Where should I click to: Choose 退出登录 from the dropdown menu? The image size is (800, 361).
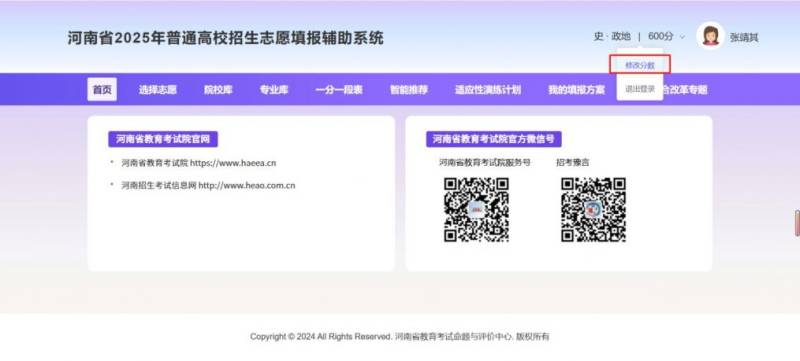point(640,89)
